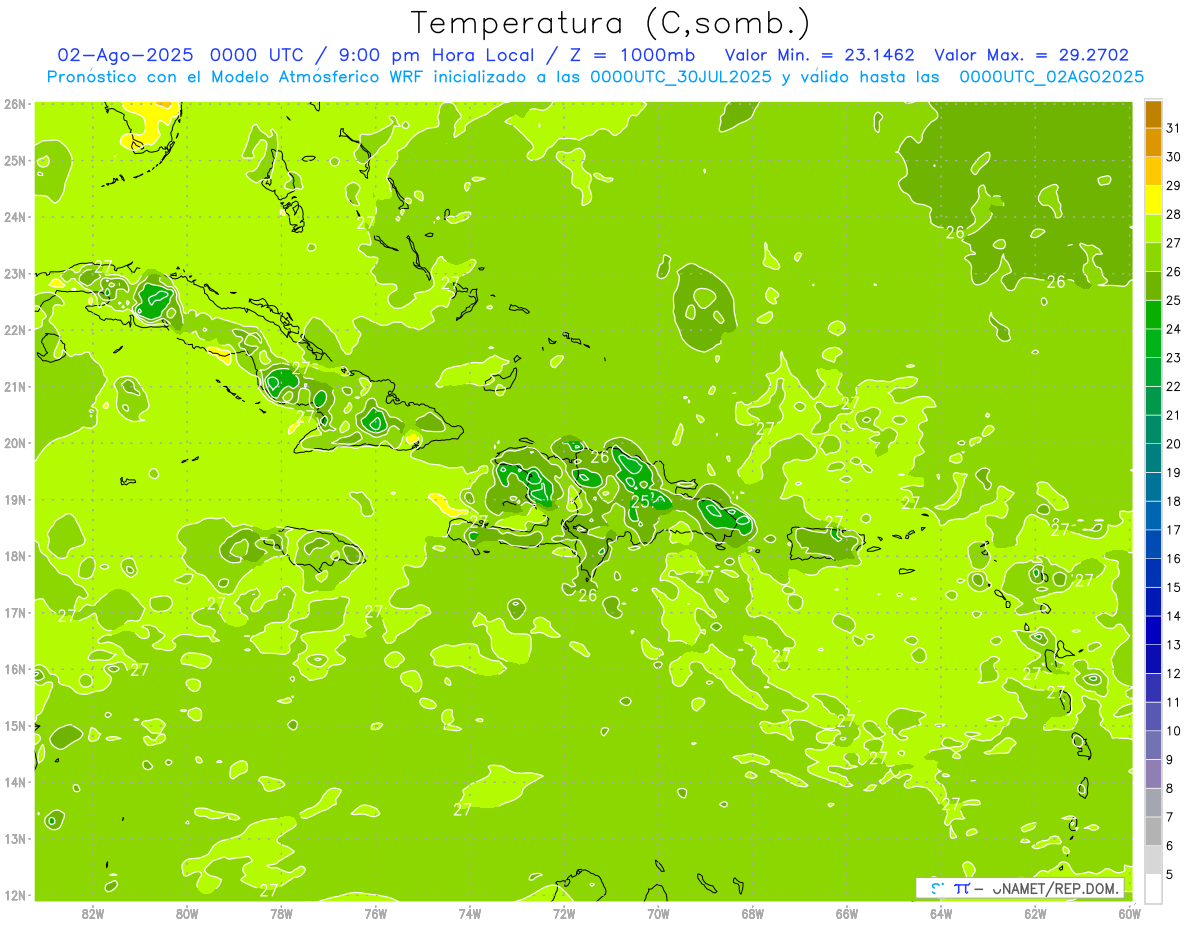1200x927 pixels.
Task: Click the 20N latitude axis label
Action: (x=14, y=443)
